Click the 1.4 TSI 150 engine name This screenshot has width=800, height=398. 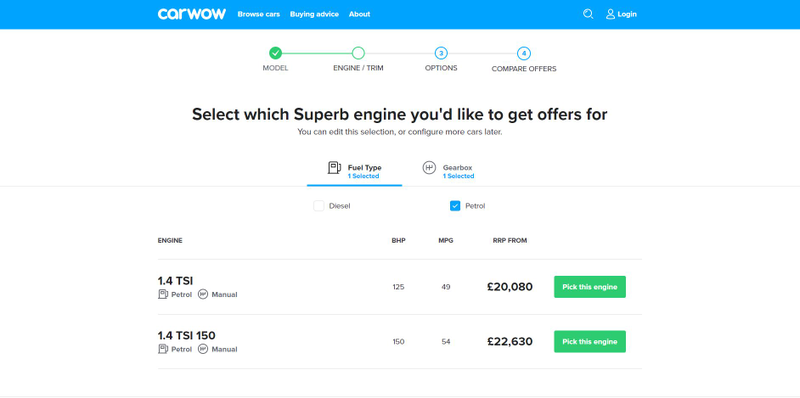click(x=187, y=335)
